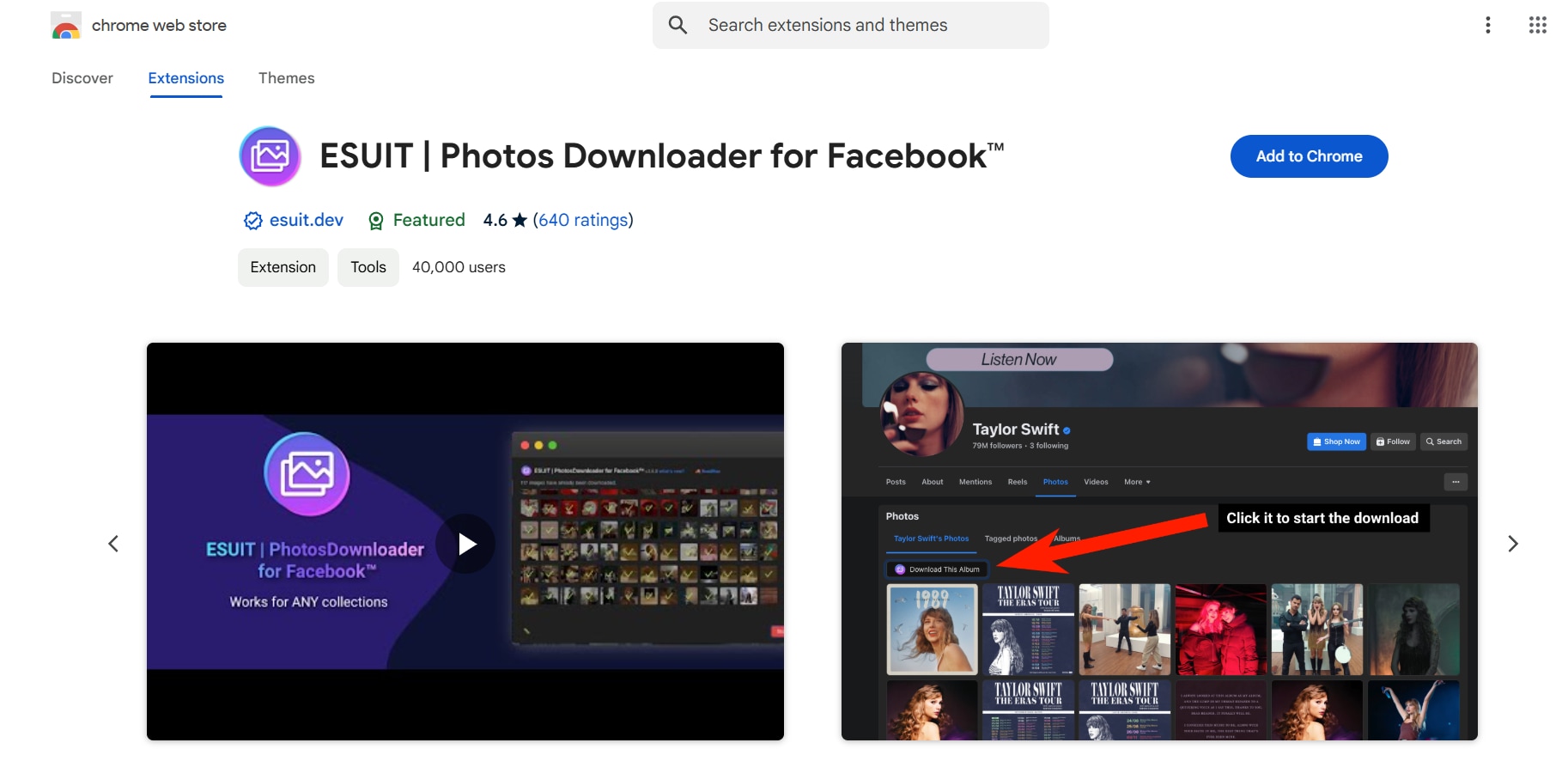
Task: Open the Discover tab
Action: tap(82, 78)
